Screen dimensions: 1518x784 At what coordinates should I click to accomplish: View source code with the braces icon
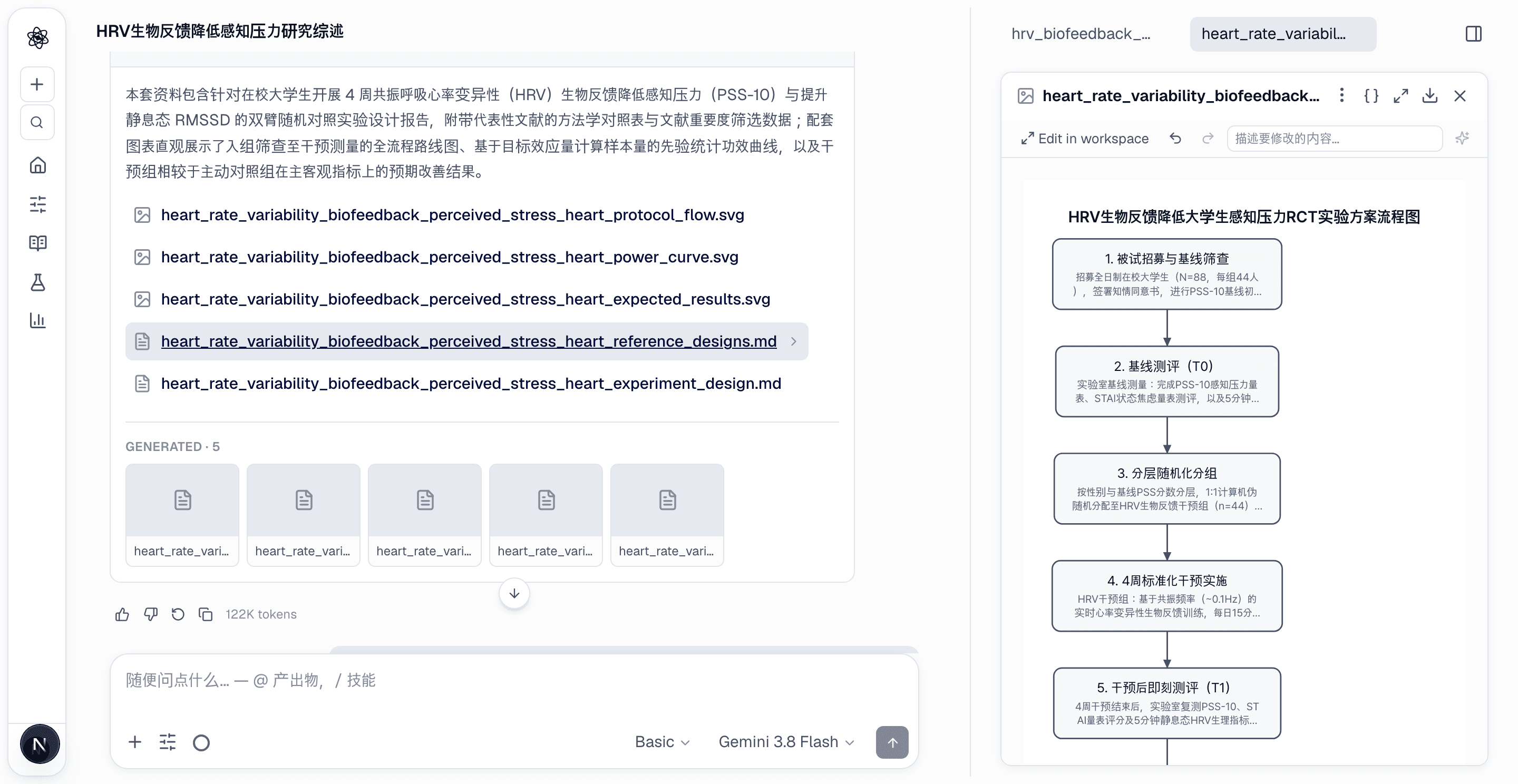pyautogui.click(x=1371, y=95)
